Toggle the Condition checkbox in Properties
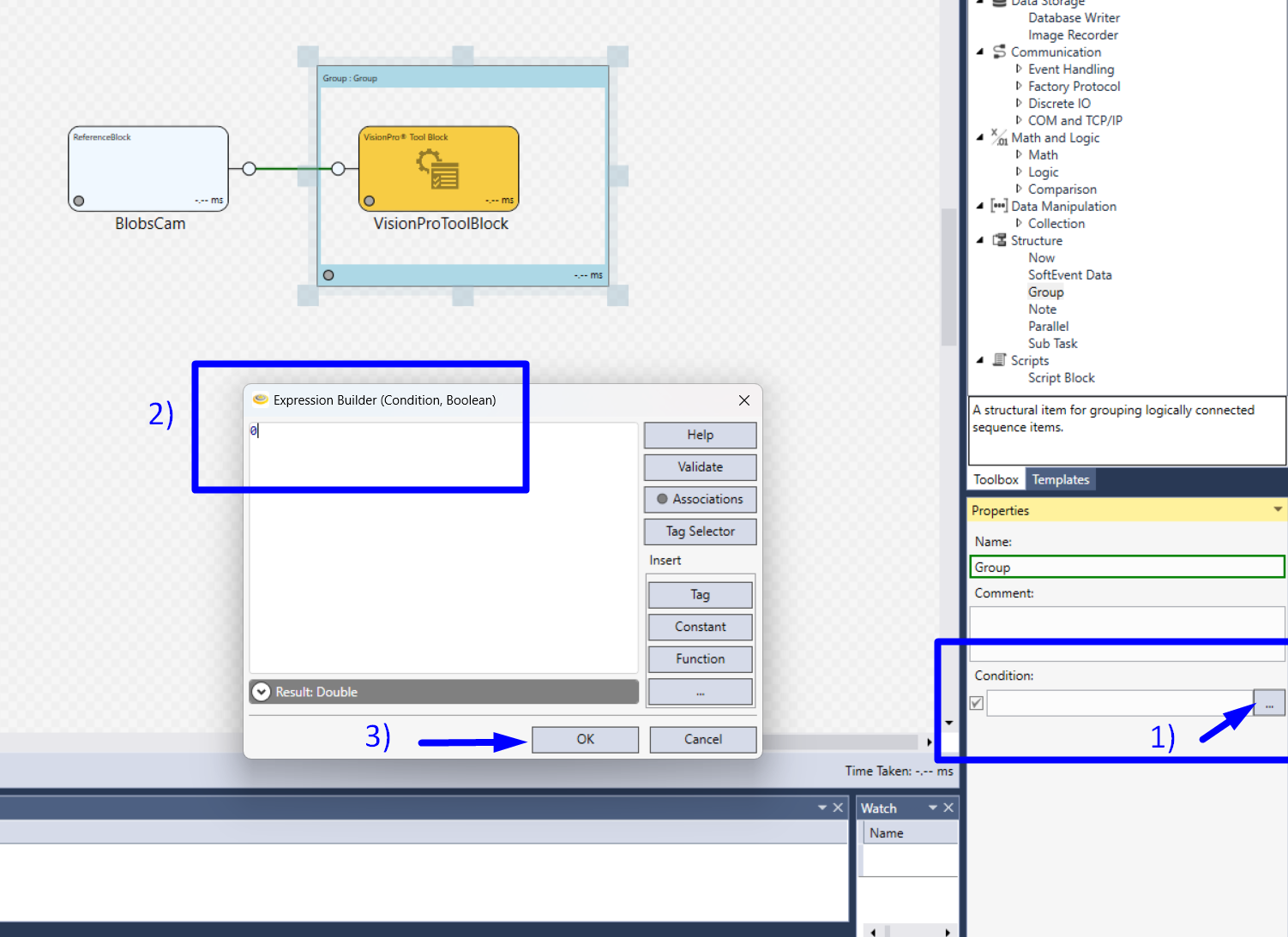 976,703
